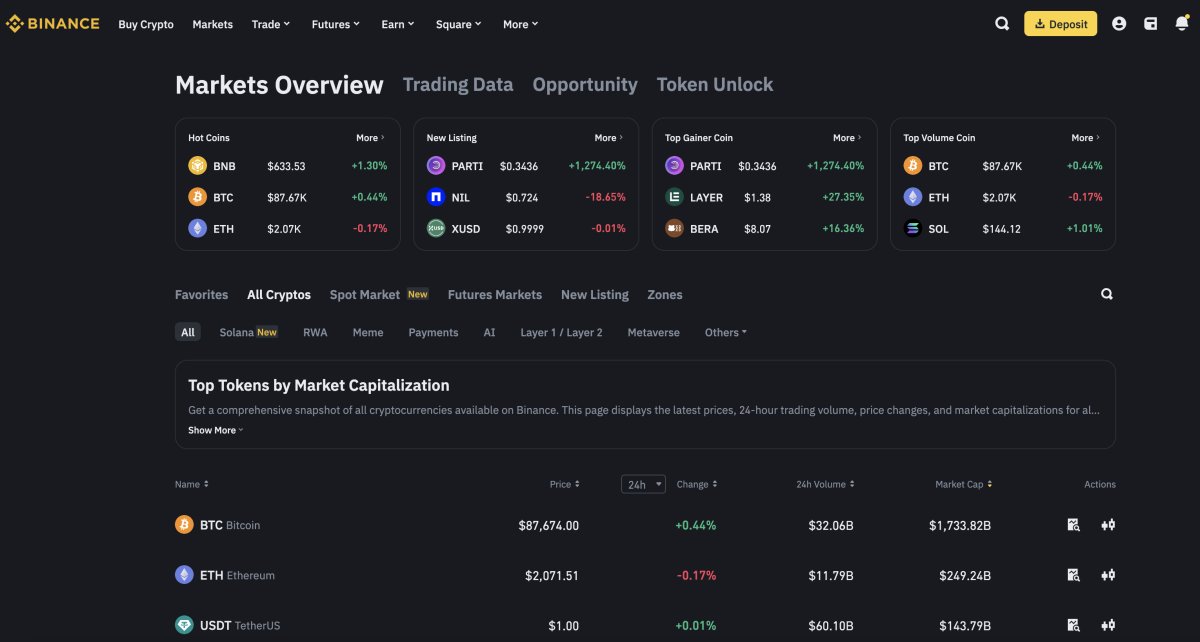Sort the table by Market Cap
The height and width of the screenshot is (642, 1200).
[x=964, y=485]
